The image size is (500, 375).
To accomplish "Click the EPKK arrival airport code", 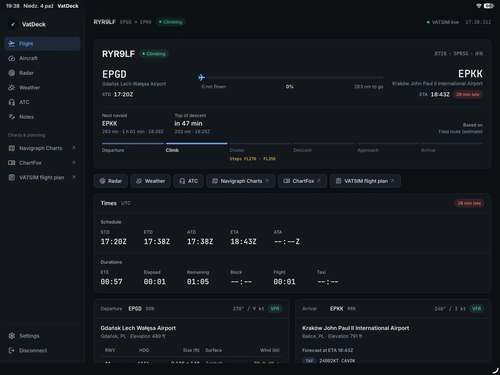I will [x=470, y=74].
